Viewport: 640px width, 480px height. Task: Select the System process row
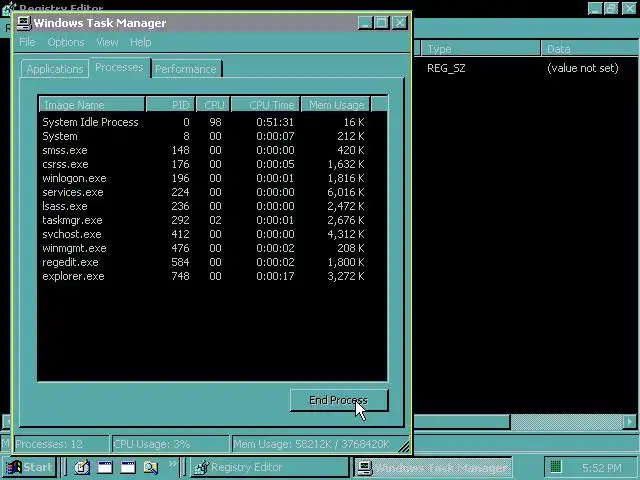click(x=212, y=136)
